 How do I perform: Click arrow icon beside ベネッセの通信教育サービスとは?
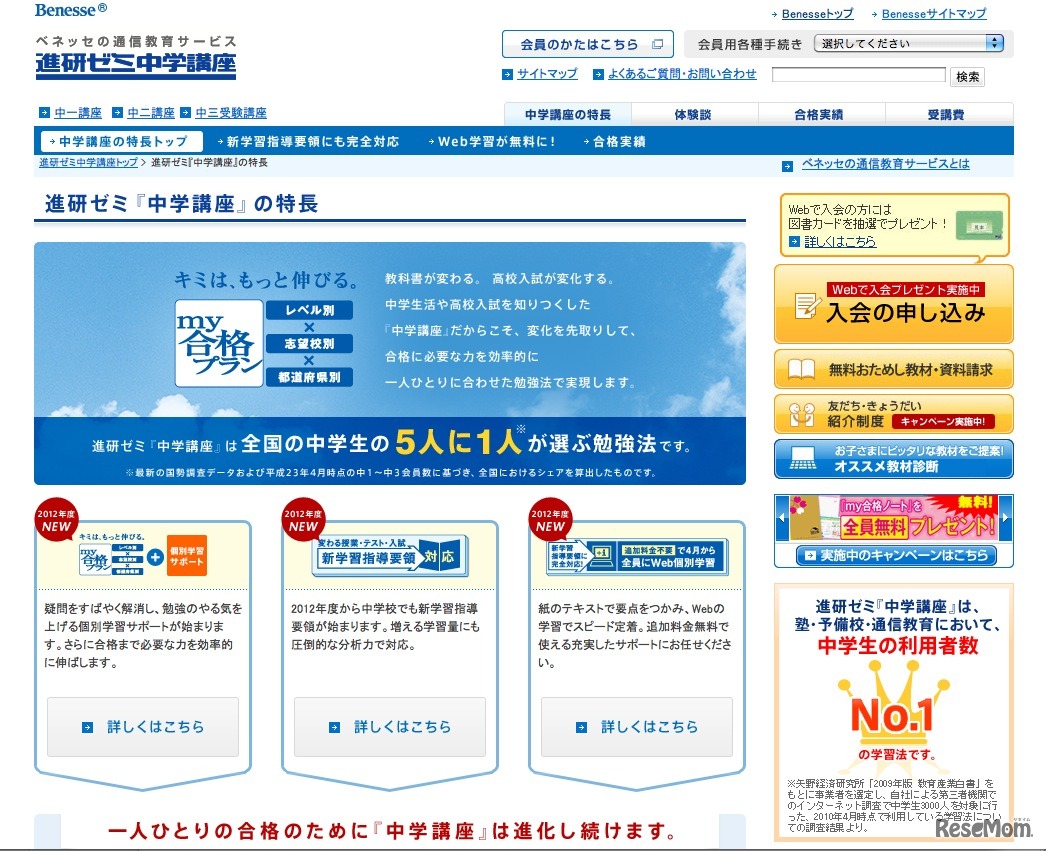pos(787,166)
